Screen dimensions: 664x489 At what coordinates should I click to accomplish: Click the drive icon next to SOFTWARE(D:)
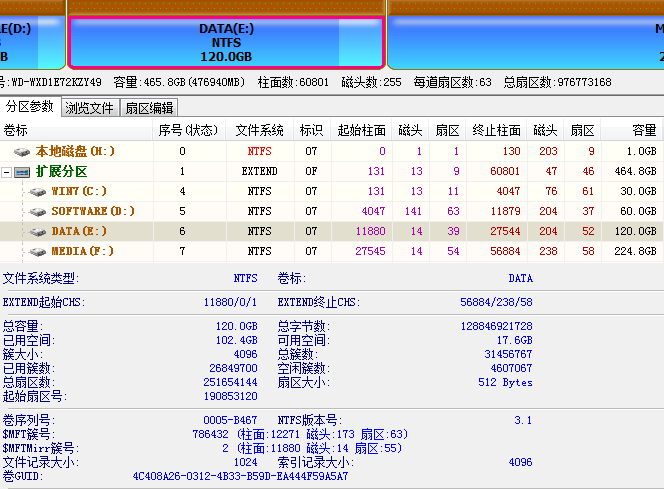38,212
